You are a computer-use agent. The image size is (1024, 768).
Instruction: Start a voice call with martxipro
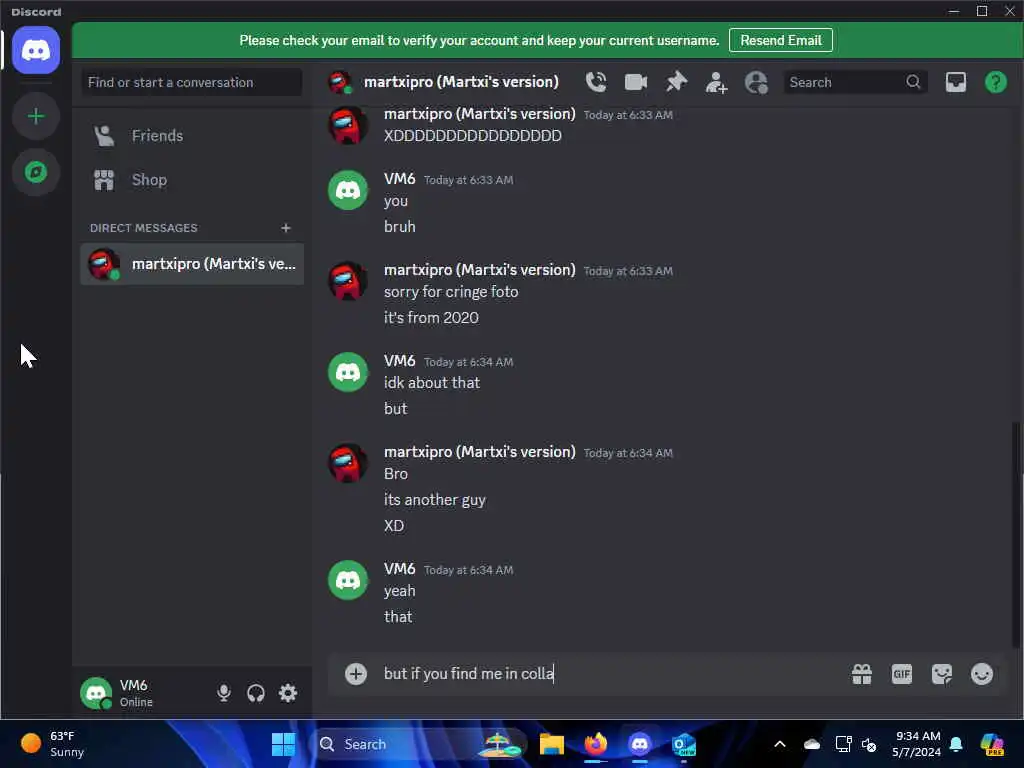(596, 82)
